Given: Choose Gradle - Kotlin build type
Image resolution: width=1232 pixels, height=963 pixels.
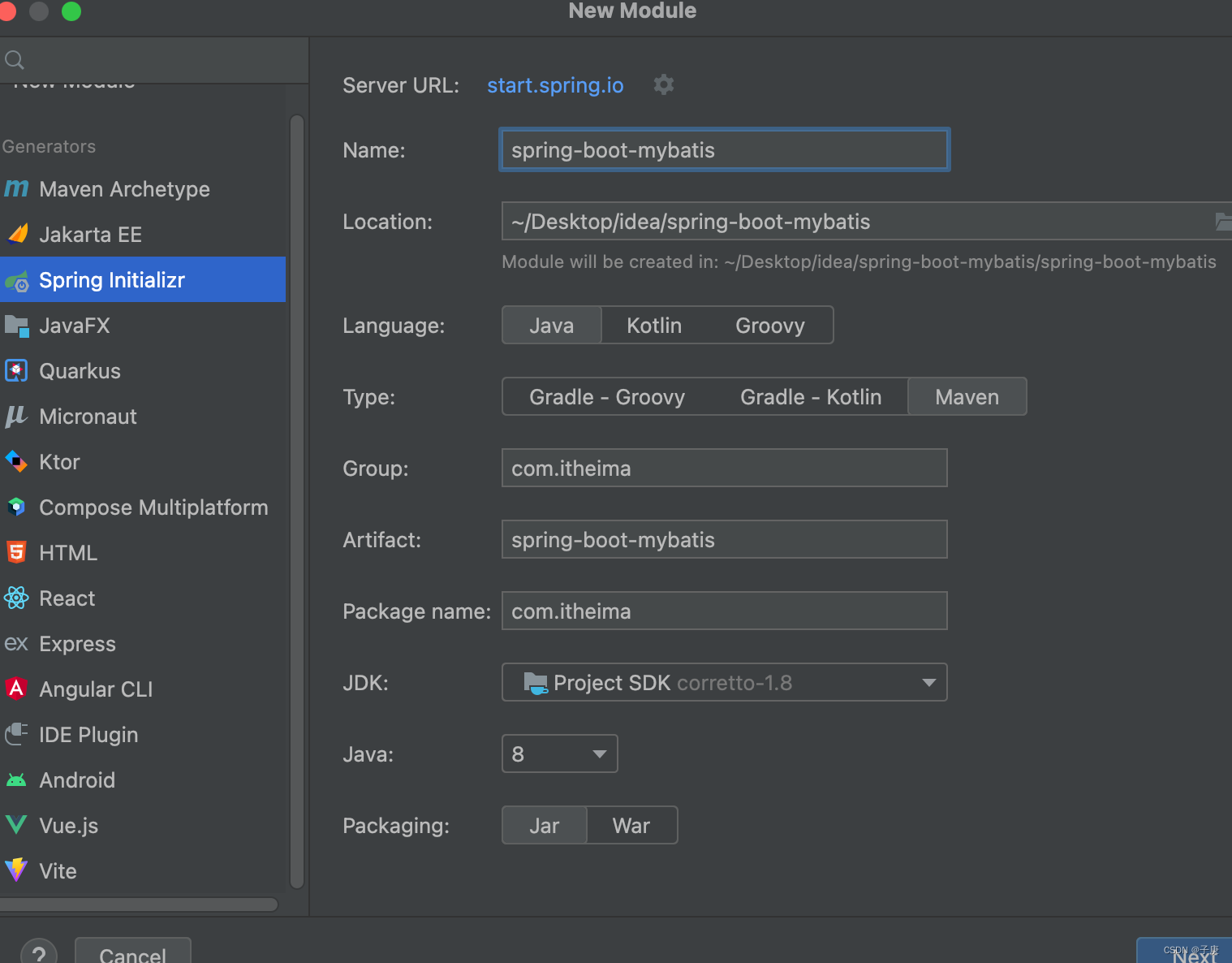Looking at the screenshot, I should click(811, 397).
